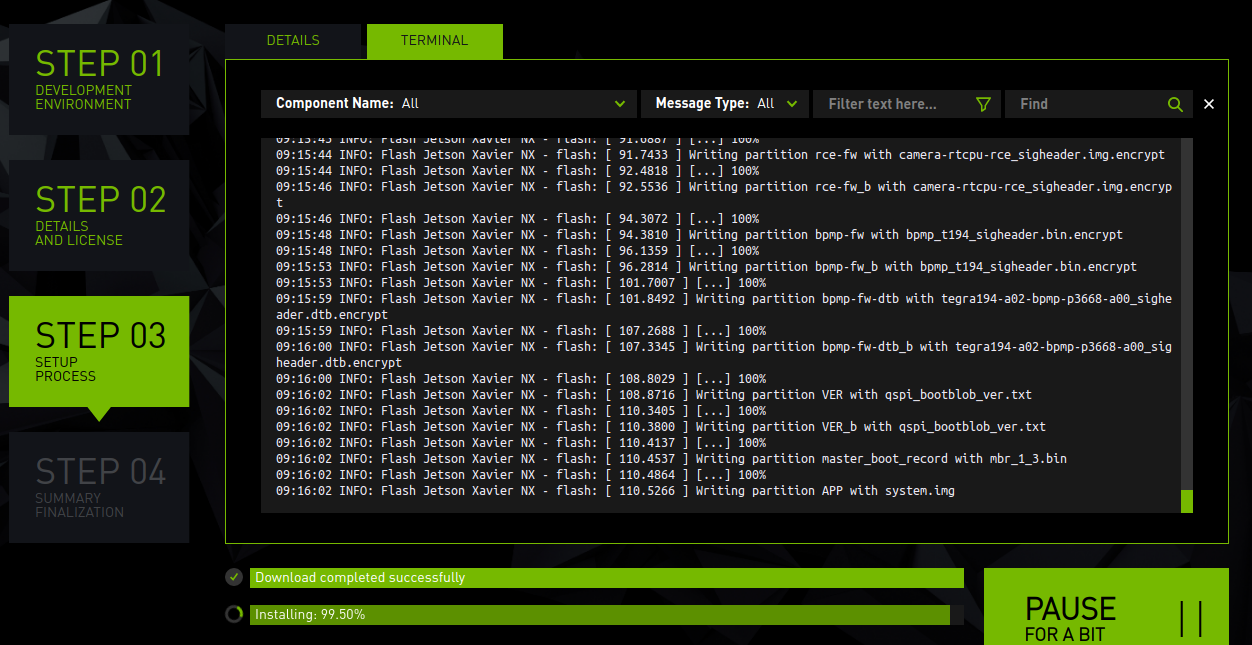
Task: Click the log line with value 108.8716
Action: pos(654,395)
